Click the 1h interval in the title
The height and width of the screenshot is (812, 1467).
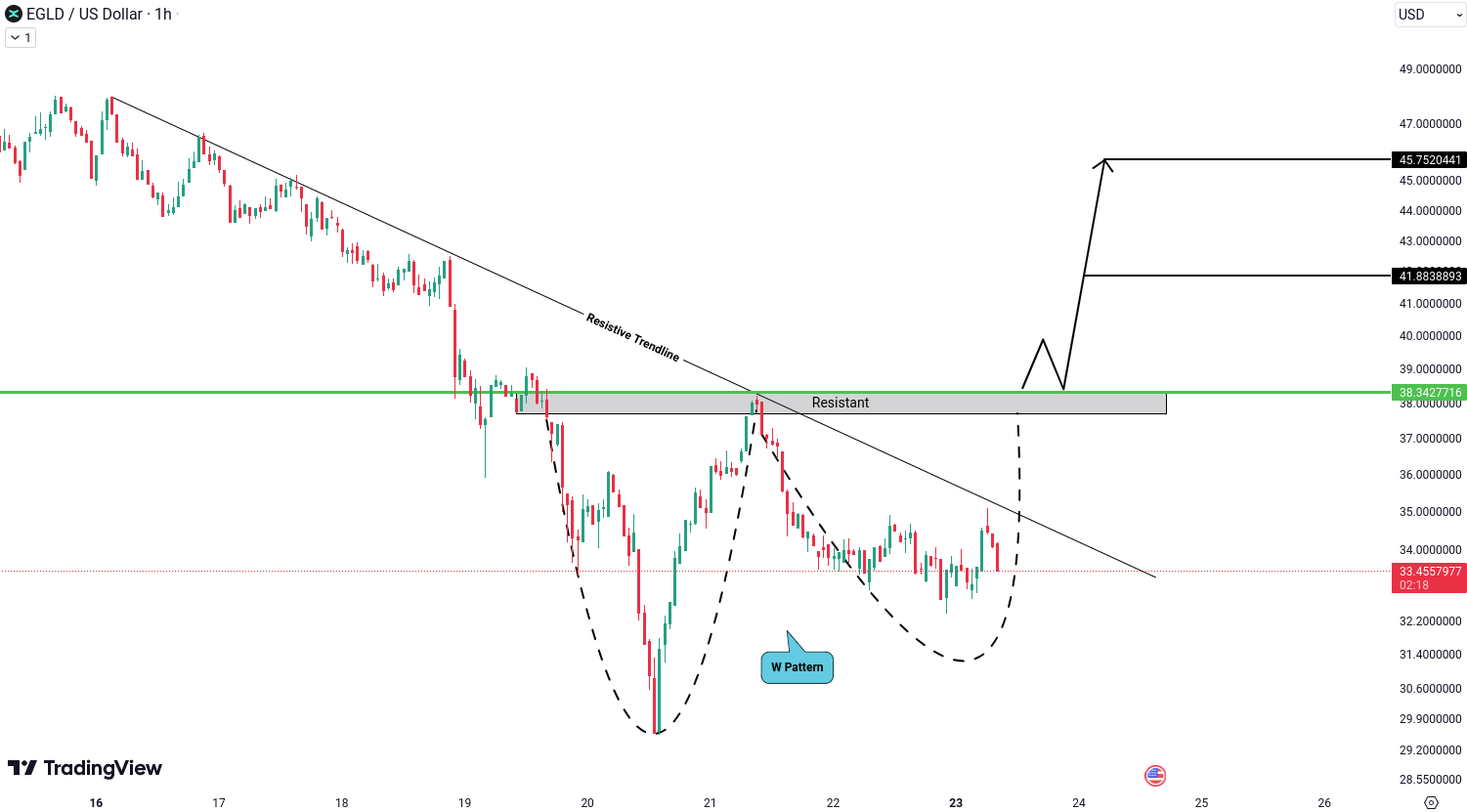coord(163,14)
